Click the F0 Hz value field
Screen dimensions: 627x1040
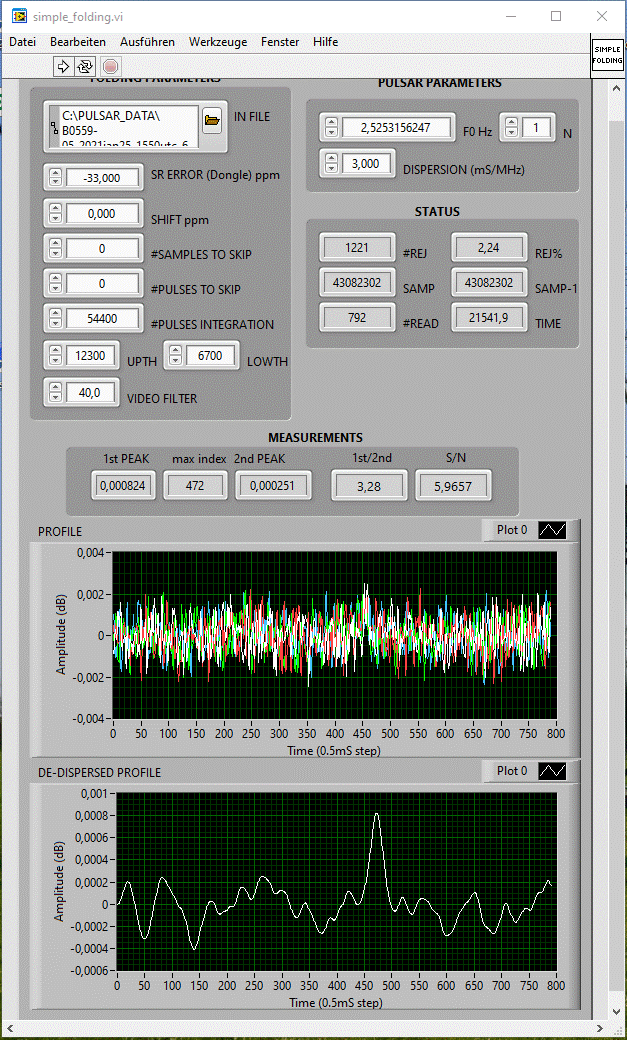tap(397, 127)
